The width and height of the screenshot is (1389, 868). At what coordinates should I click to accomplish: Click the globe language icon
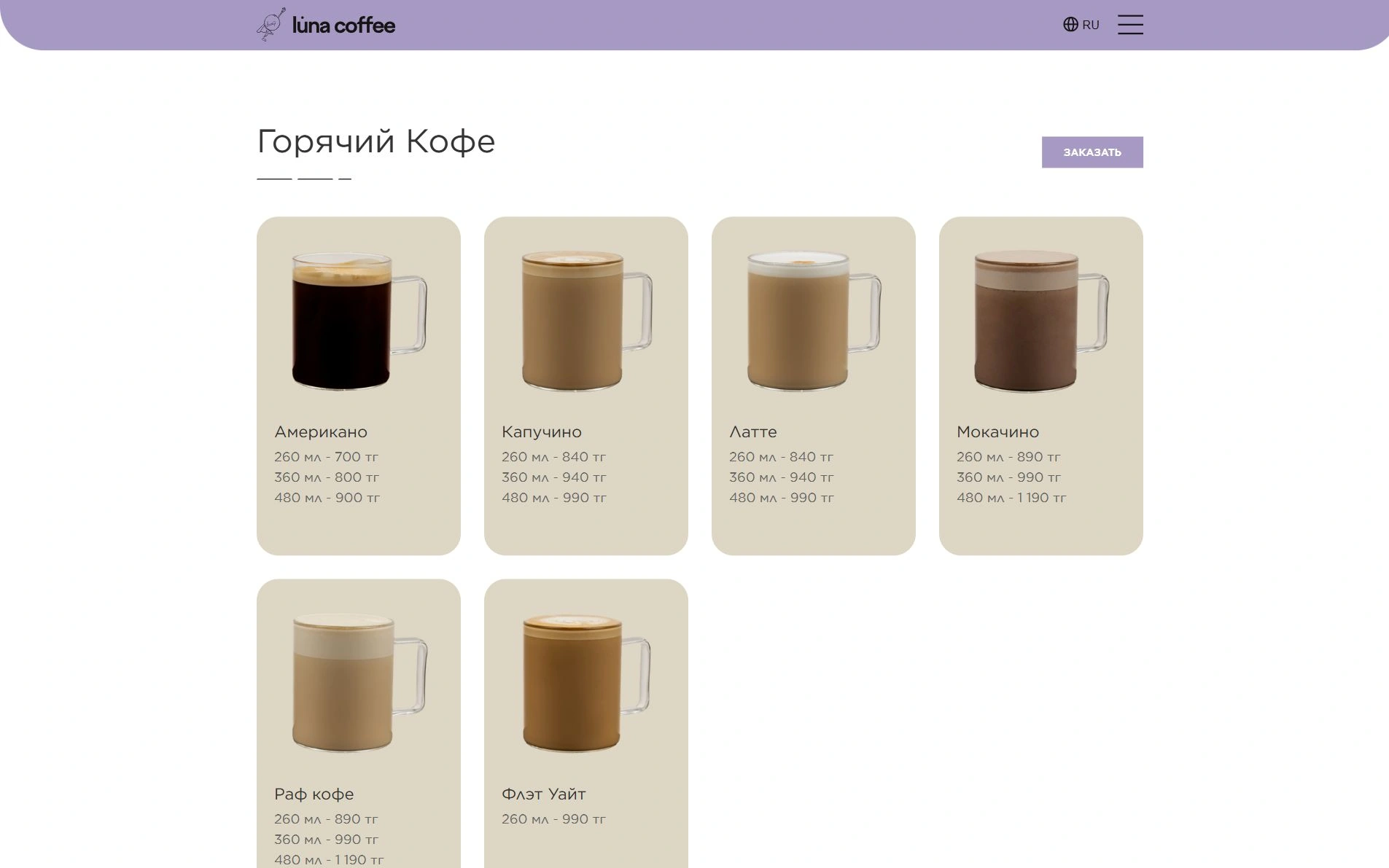[1070, 25]
